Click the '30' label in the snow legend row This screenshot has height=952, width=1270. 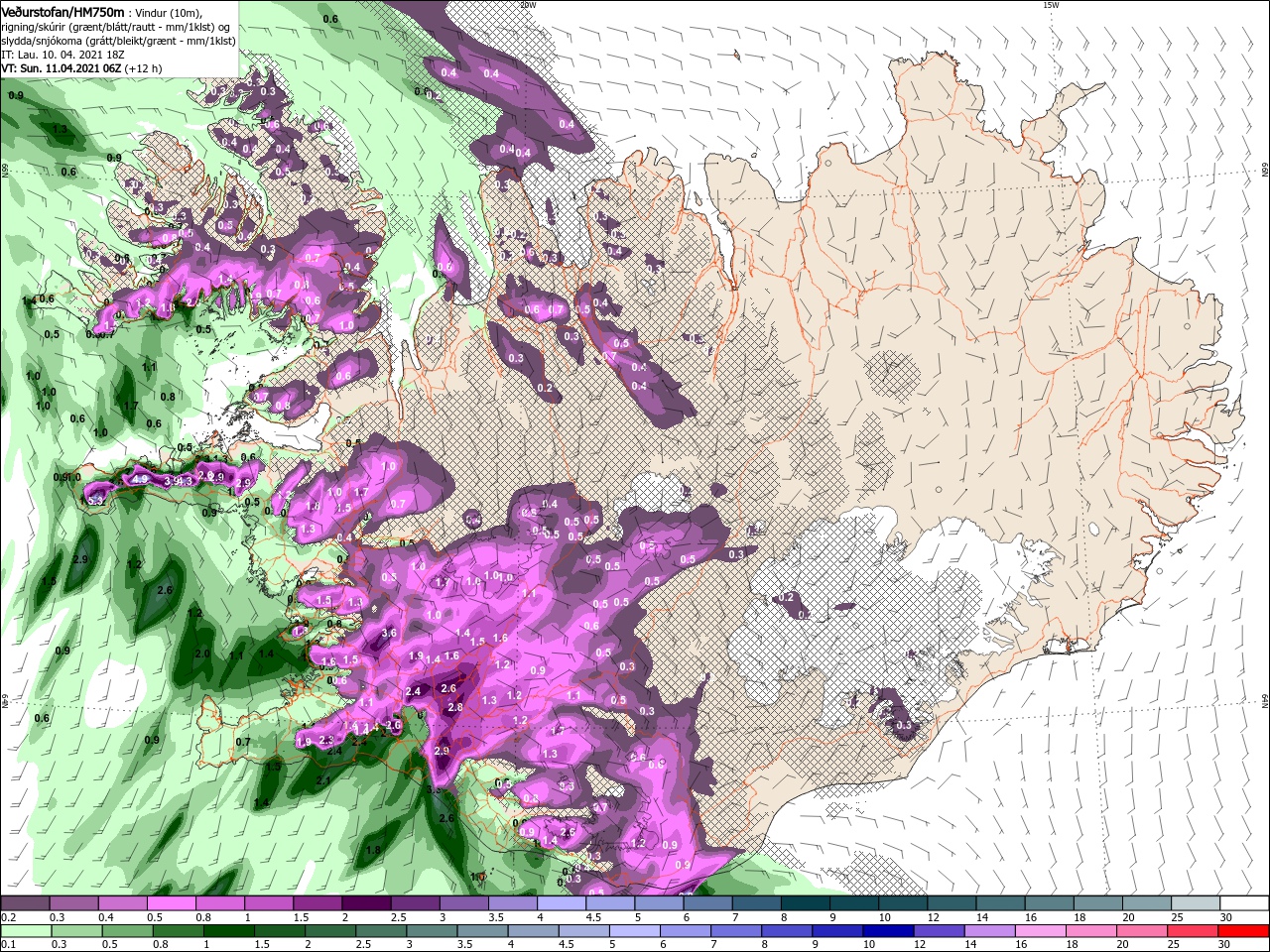[1225, 917]
